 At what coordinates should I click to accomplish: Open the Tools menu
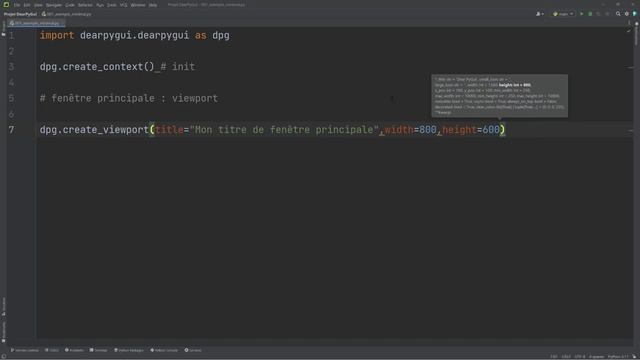click(111, 5)
